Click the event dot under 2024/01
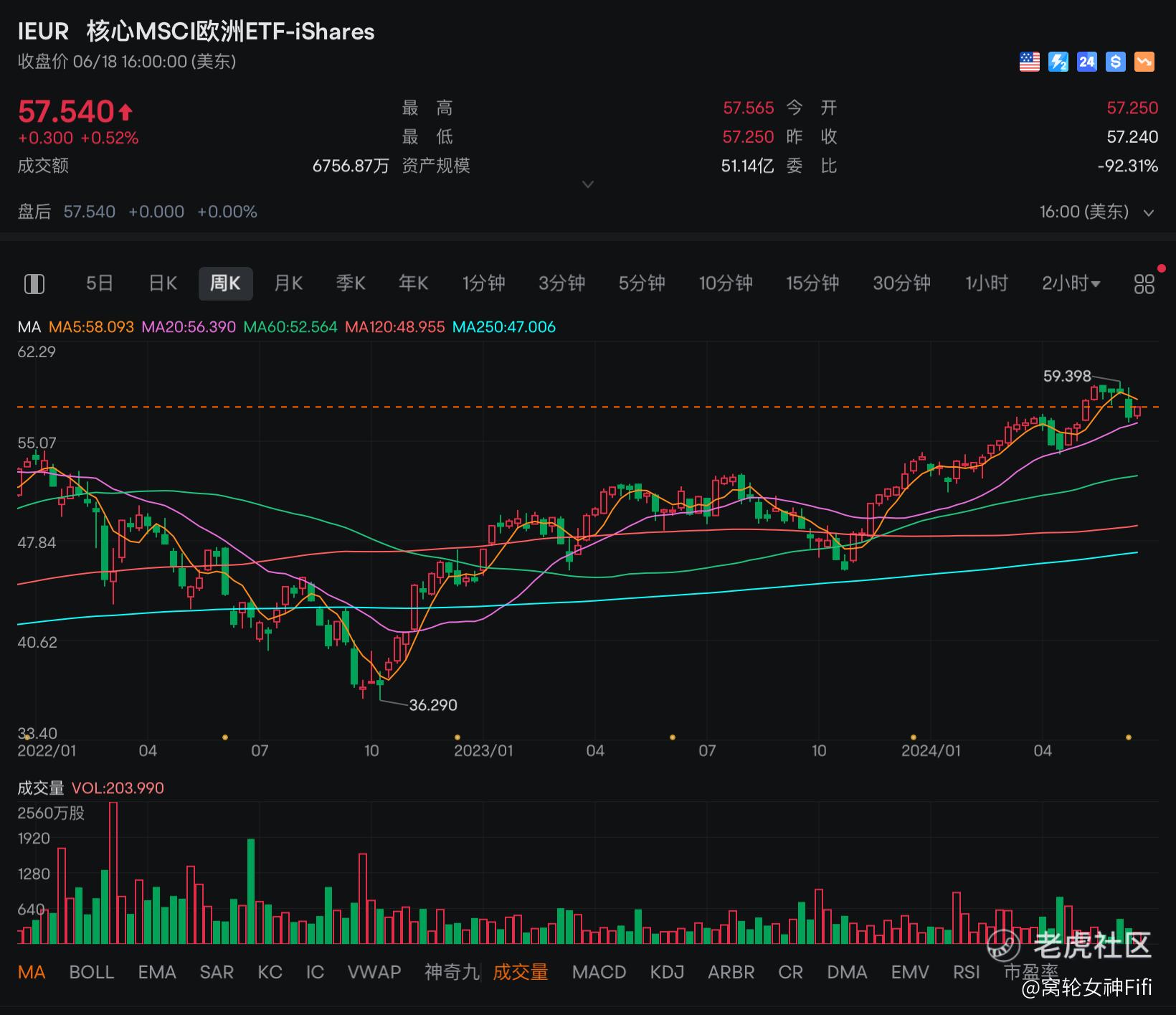 (x=913, y=737)
